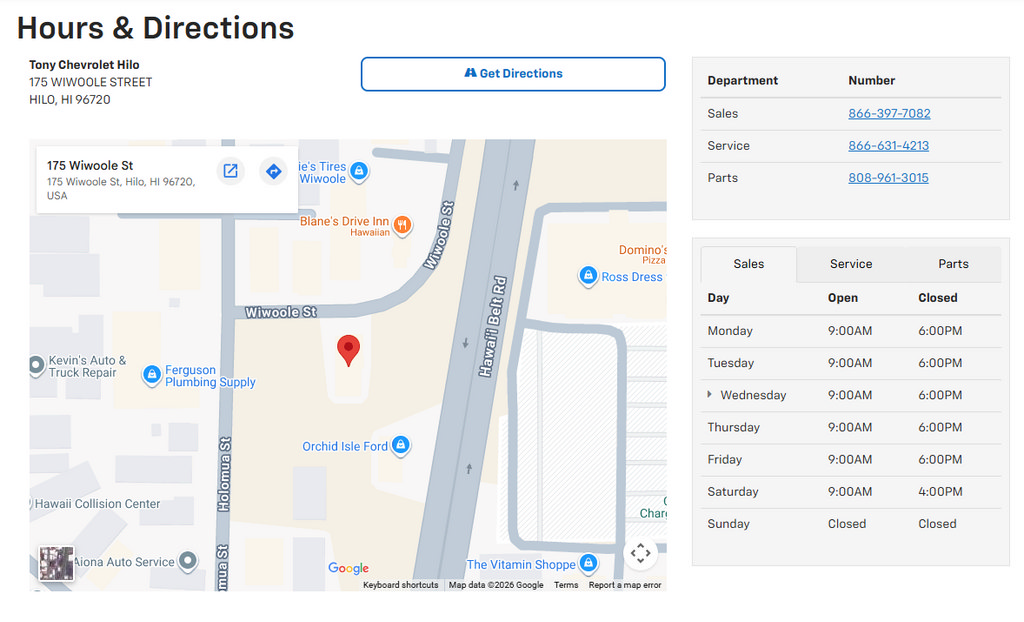Call Sales number 866-397-7082
Screen dimensions: 1024x622
point(889,114)
